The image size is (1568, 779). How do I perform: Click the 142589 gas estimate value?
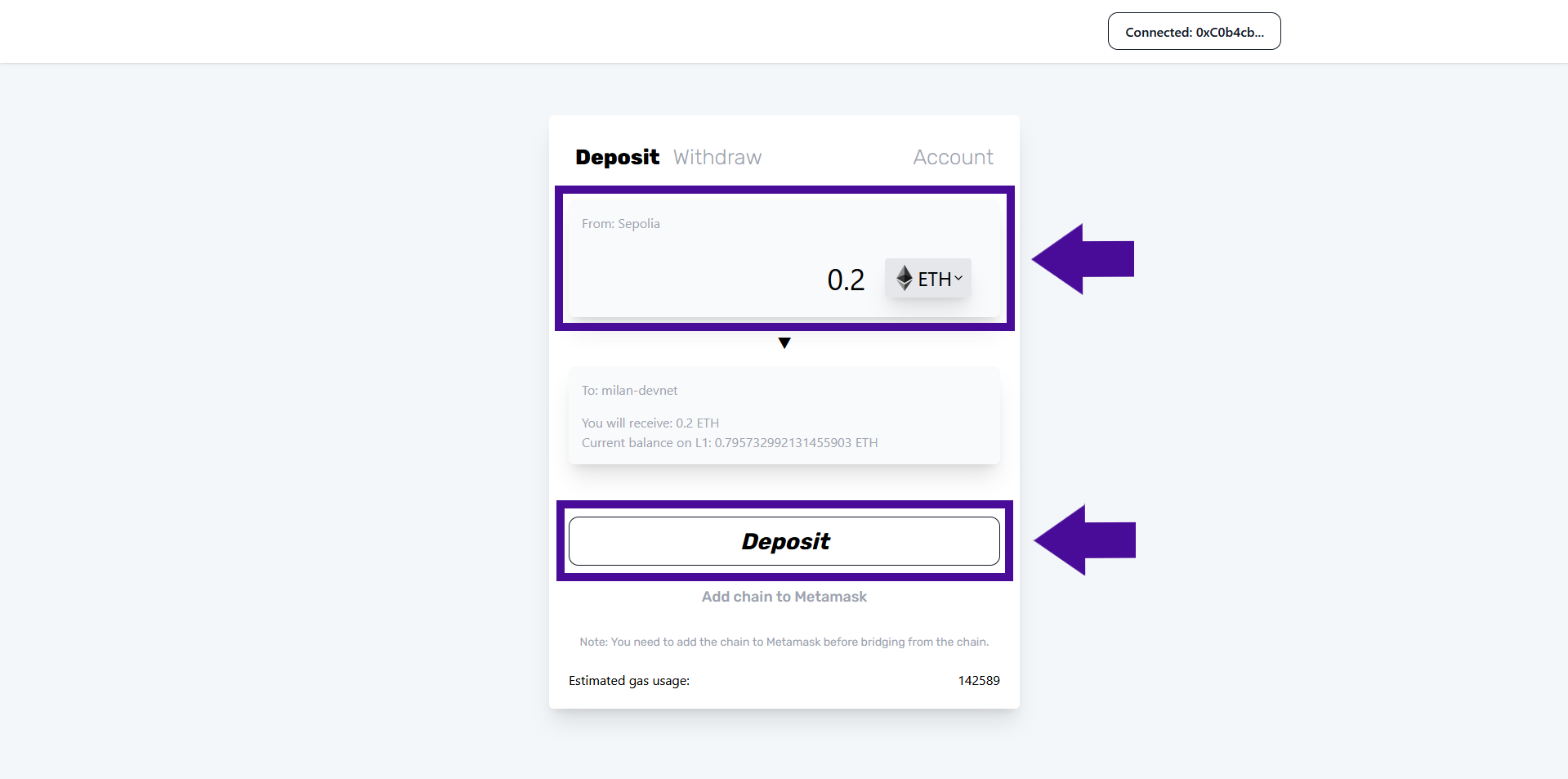coord(979,681)
